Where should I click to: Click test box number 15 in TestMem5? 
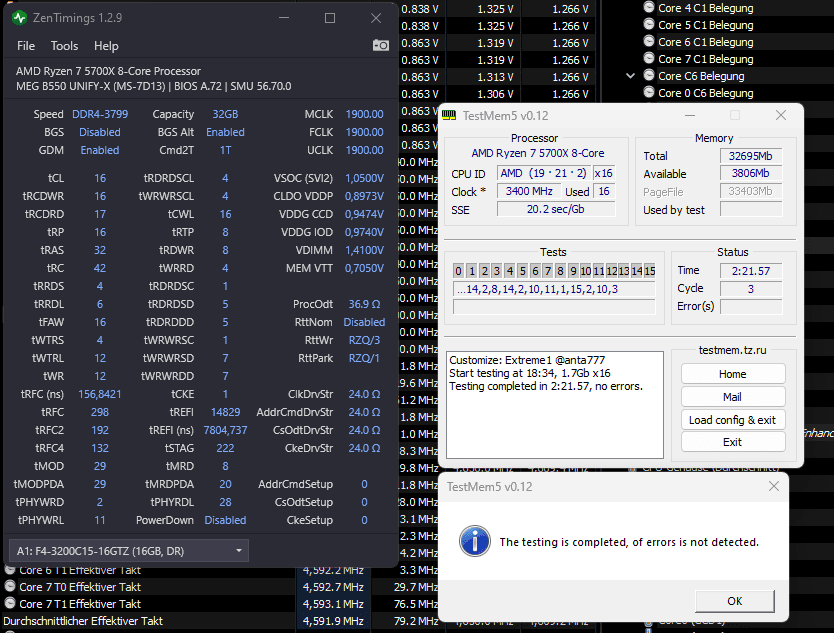point(649,271)
